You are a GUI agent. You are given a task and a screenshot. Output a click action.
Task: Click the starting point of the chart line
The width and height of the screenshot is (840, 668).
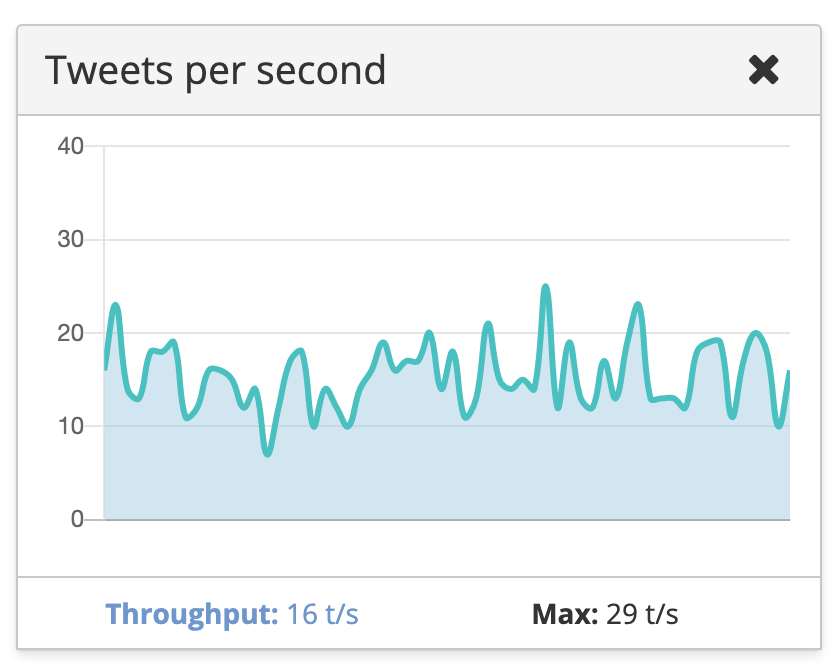tap(105, 368)
